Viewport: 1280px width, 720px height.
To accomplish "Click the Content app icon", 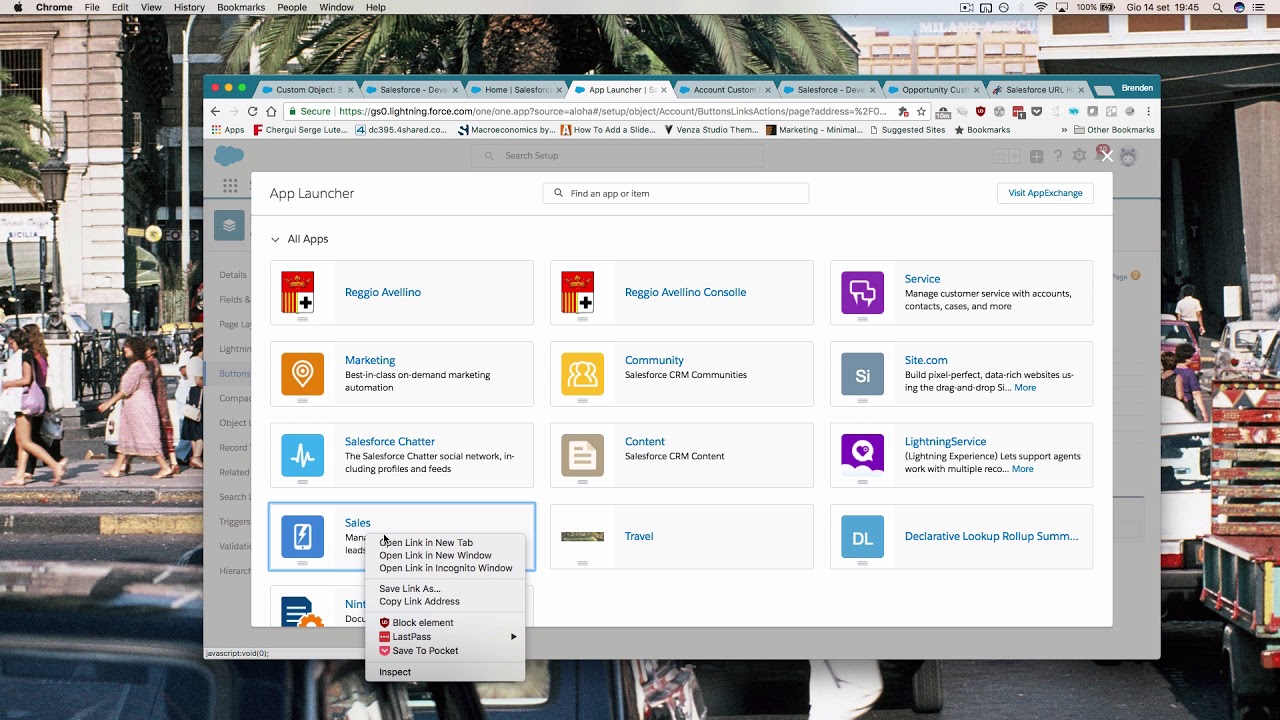I will pos(582,455).
